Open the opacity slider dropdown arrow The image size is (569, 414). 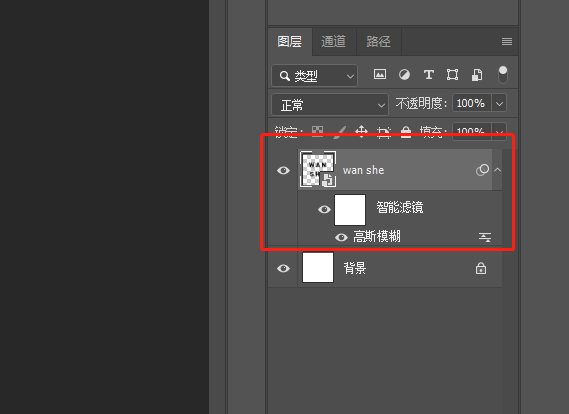pos(499,104)
